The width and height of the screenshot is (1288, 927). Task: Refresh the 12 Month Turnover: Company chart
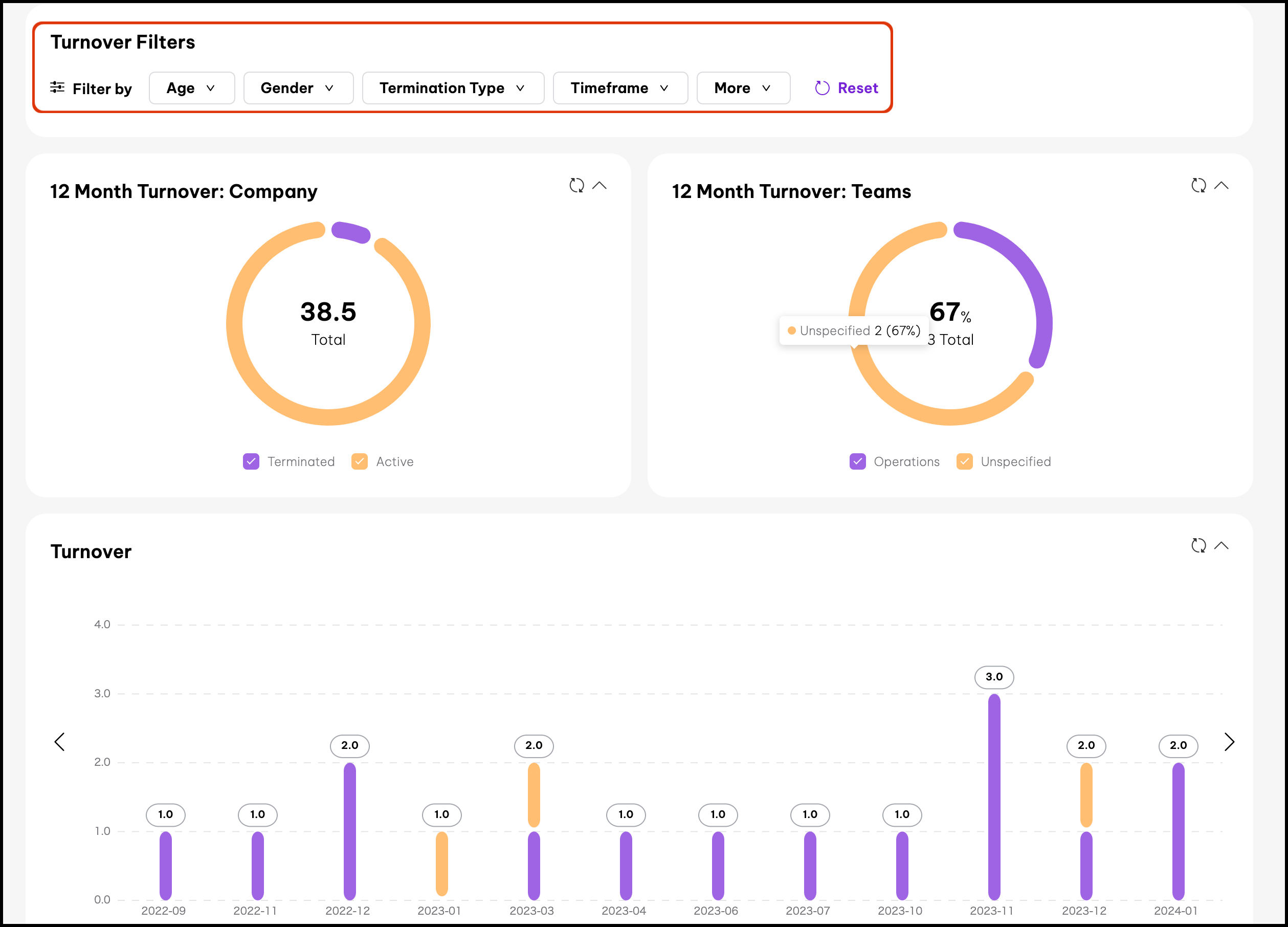(x=576, y=186)
